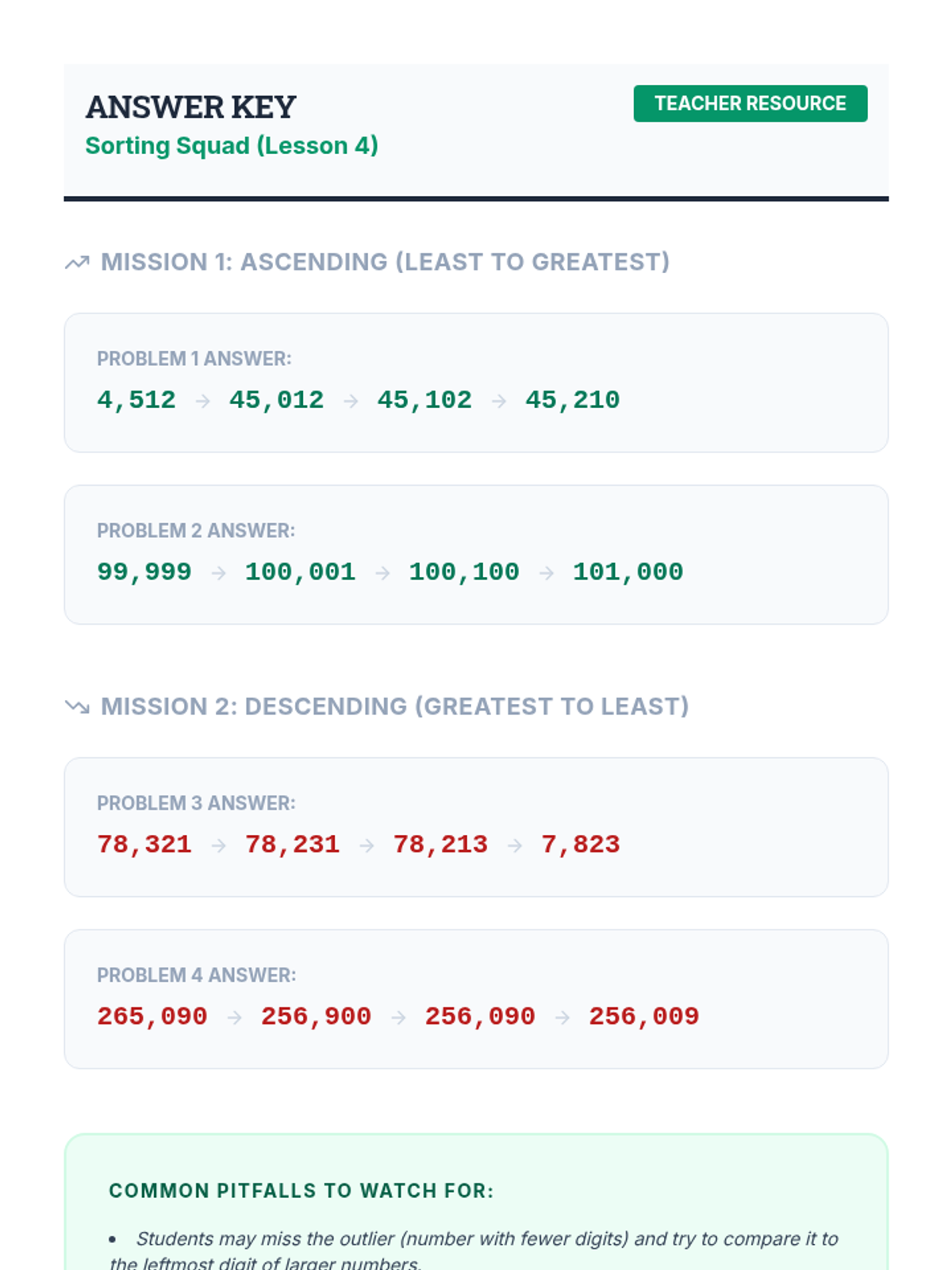Click the Common Pitfalls to Watch For heading
This screenshot has height=1270, width=952.
[301, 1191]
